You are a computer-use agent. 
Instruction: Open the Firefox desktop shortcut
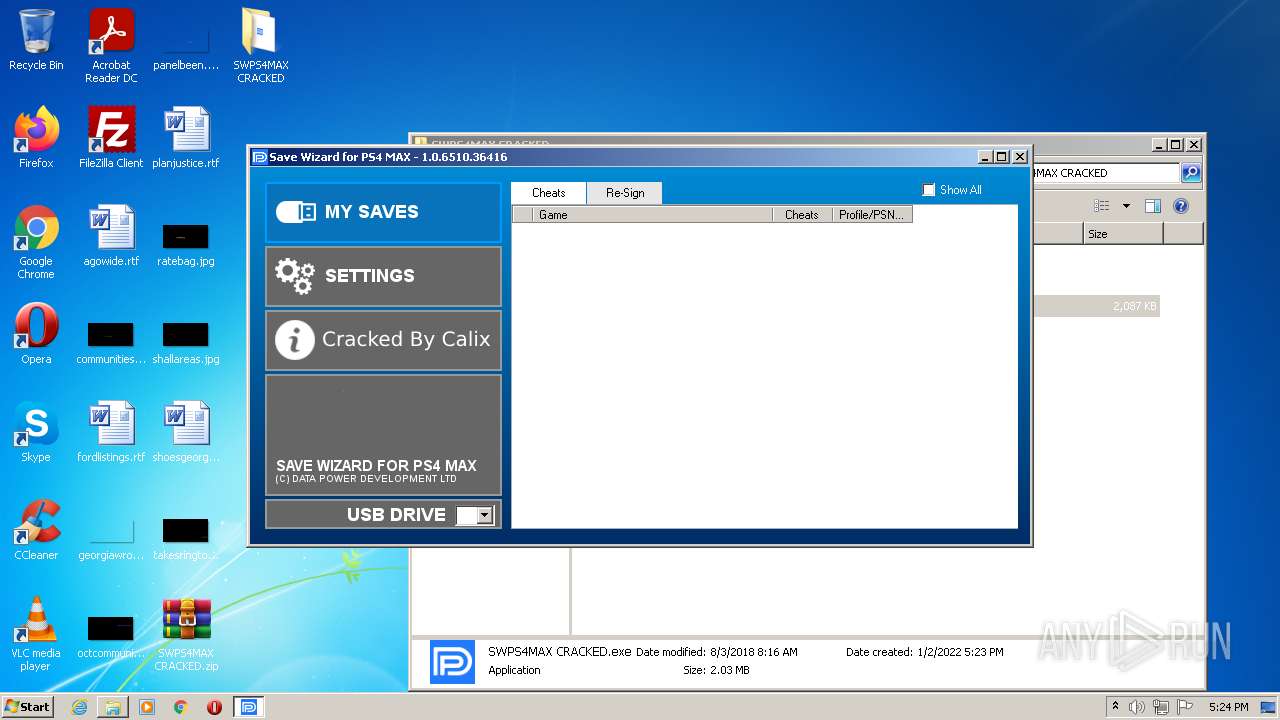pos(36,138)
